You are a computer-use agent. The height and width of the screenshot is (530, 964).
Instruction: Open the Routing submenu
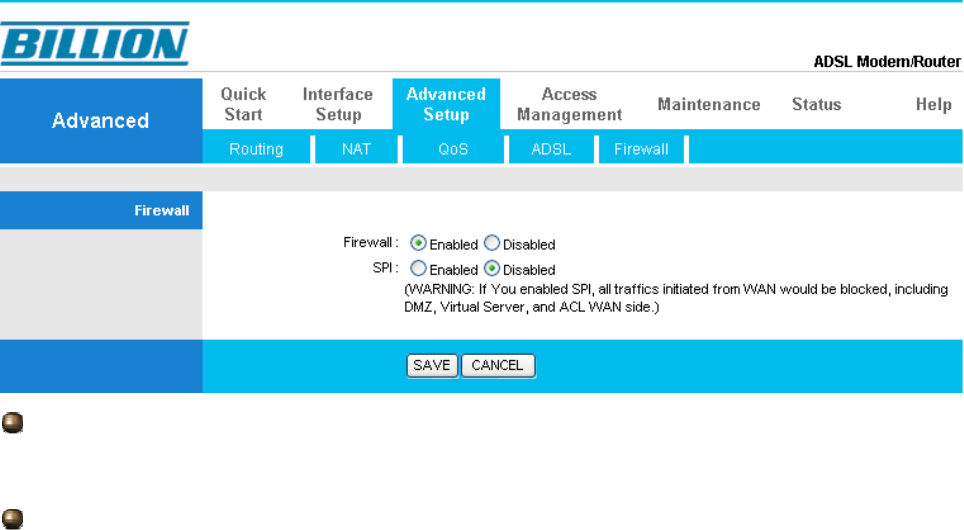(x=256, y=149)
